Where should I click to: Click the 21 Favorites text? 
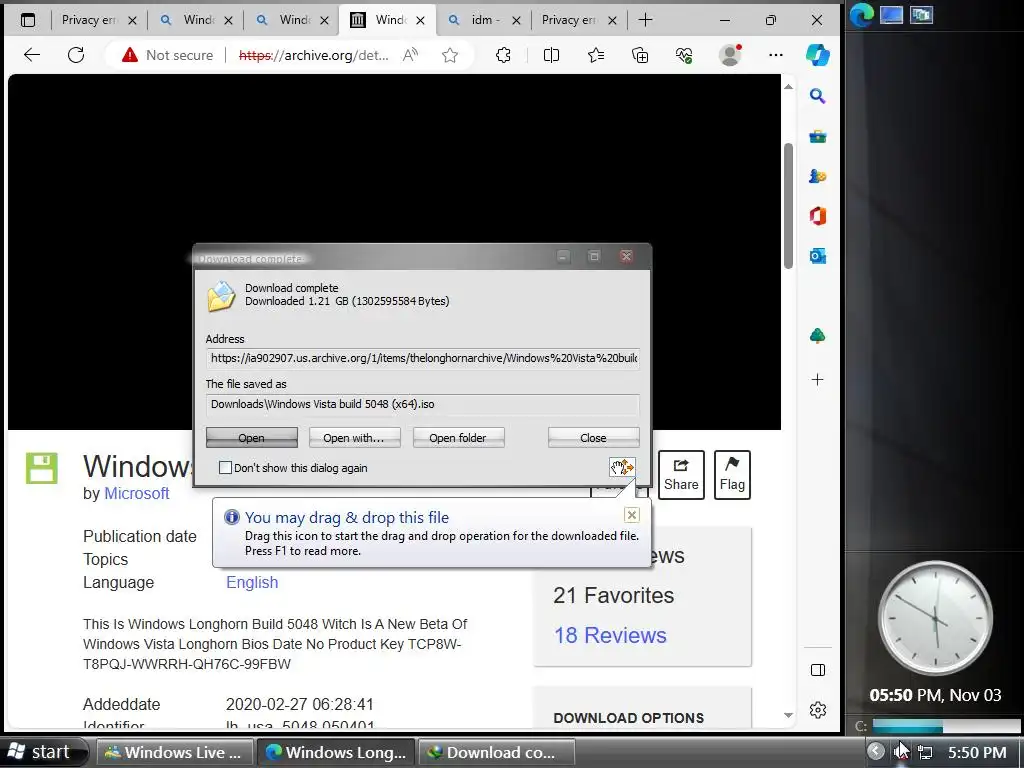click(x=613, y=595)
